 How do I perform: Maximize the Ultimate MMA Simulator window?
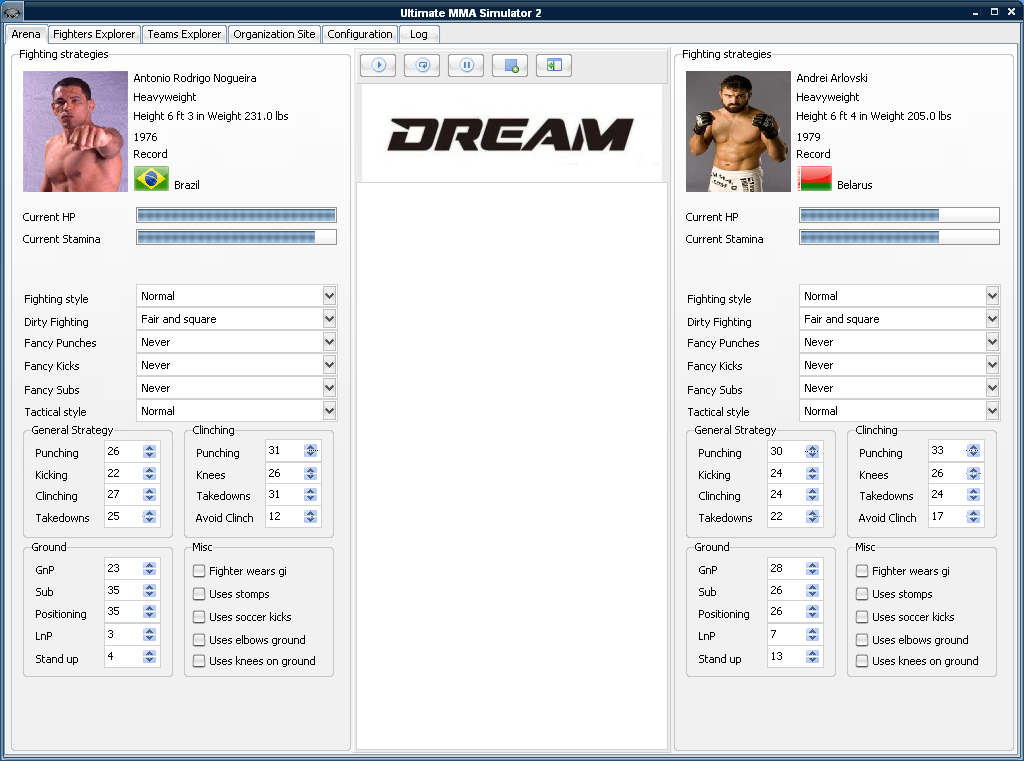(994, 12)
